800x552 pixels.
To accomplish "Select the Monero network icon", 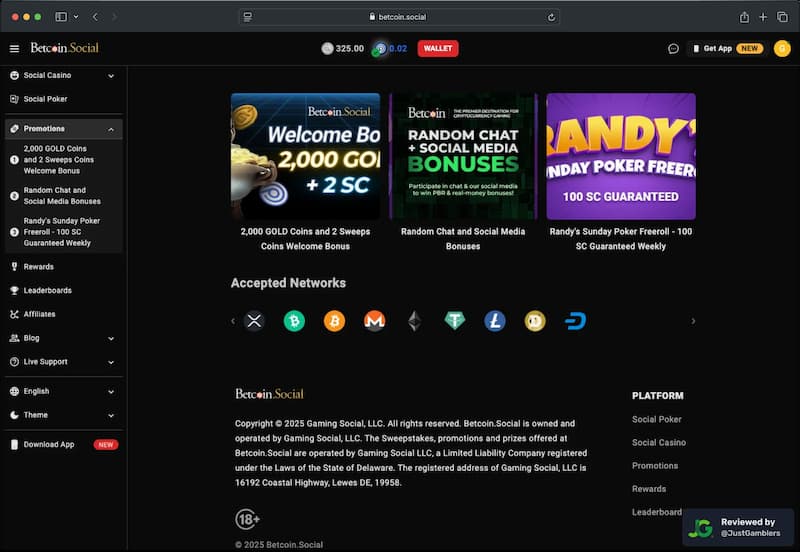I will coord(374,321).
